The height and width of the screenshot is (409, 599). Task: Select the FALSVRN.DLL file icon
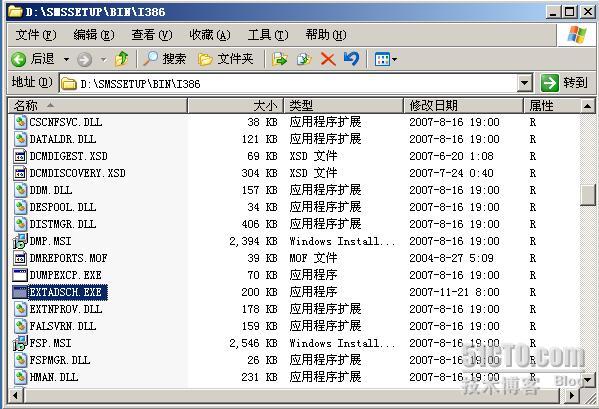click(20, 326)
